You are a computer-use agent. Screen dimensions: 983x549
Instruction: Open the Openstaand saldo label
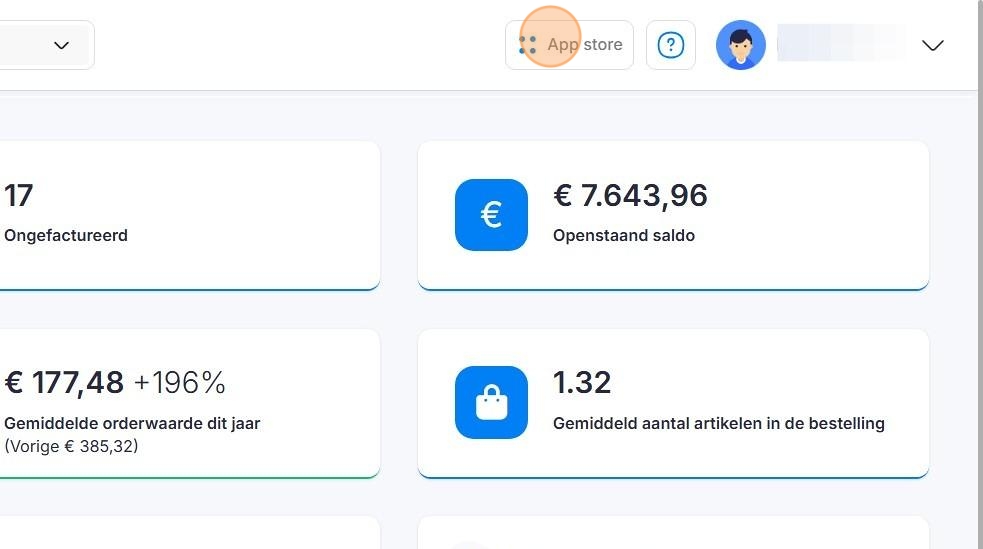624,236
